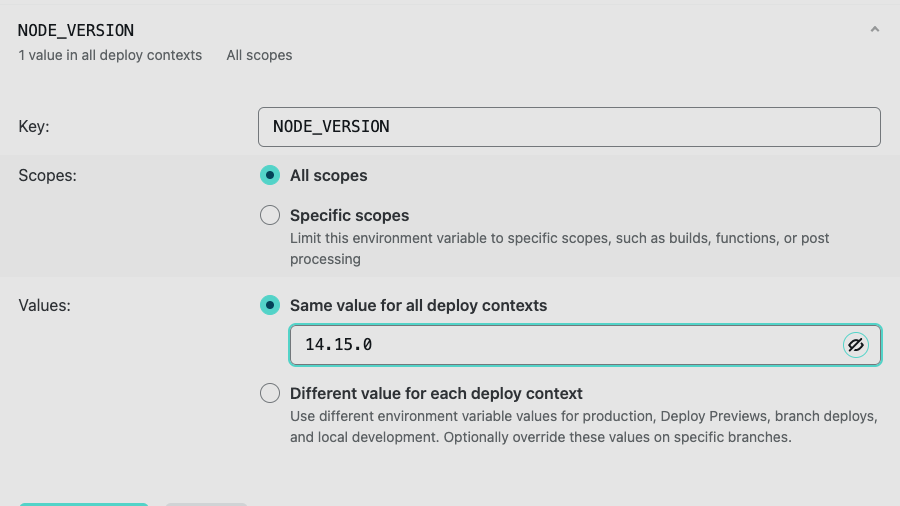Click the bold "All scopes" option label
The width and height of the screenshot is (900, 506).
point(328,176)
